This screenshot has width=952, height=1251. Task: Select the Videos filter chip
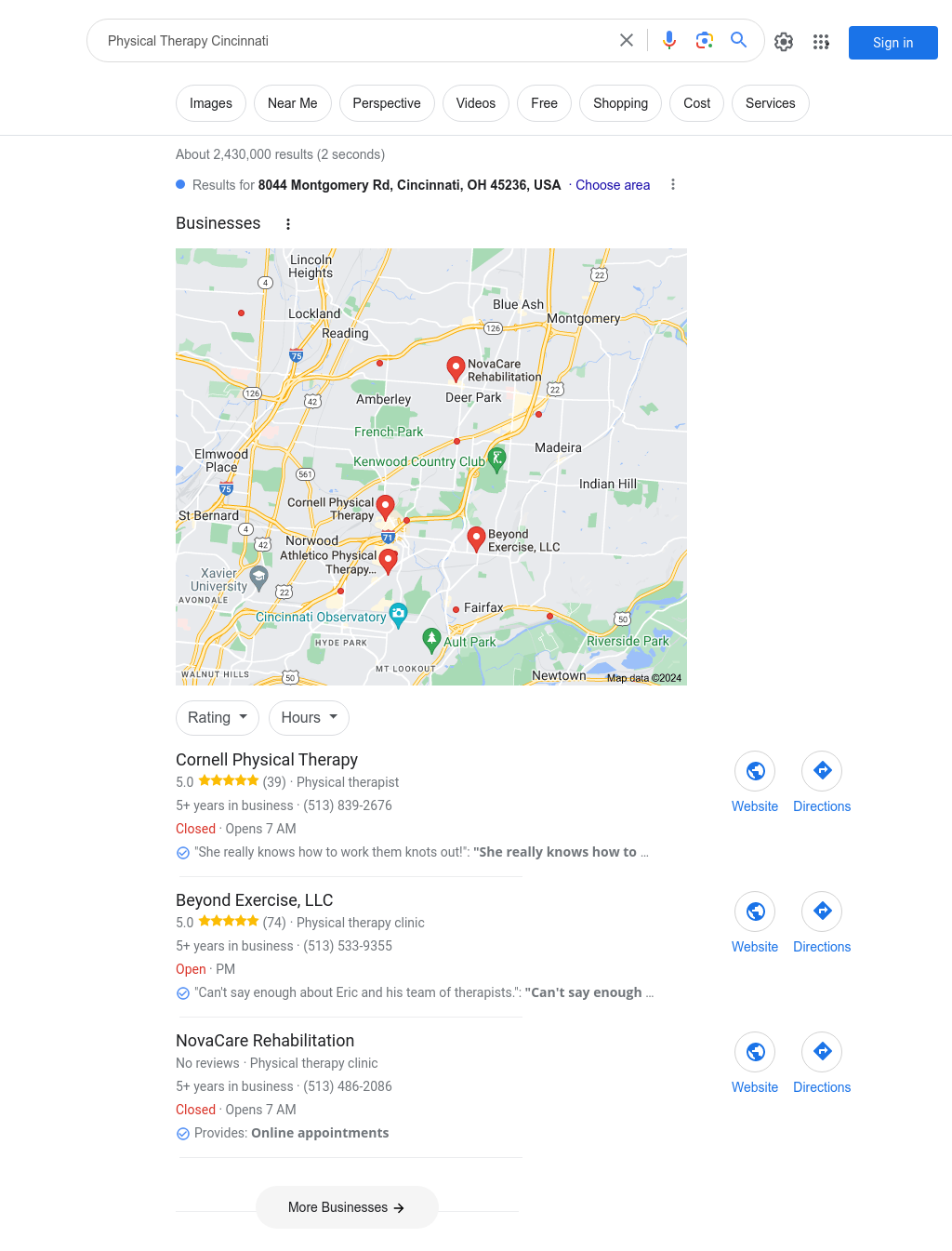tap(476, 103)
